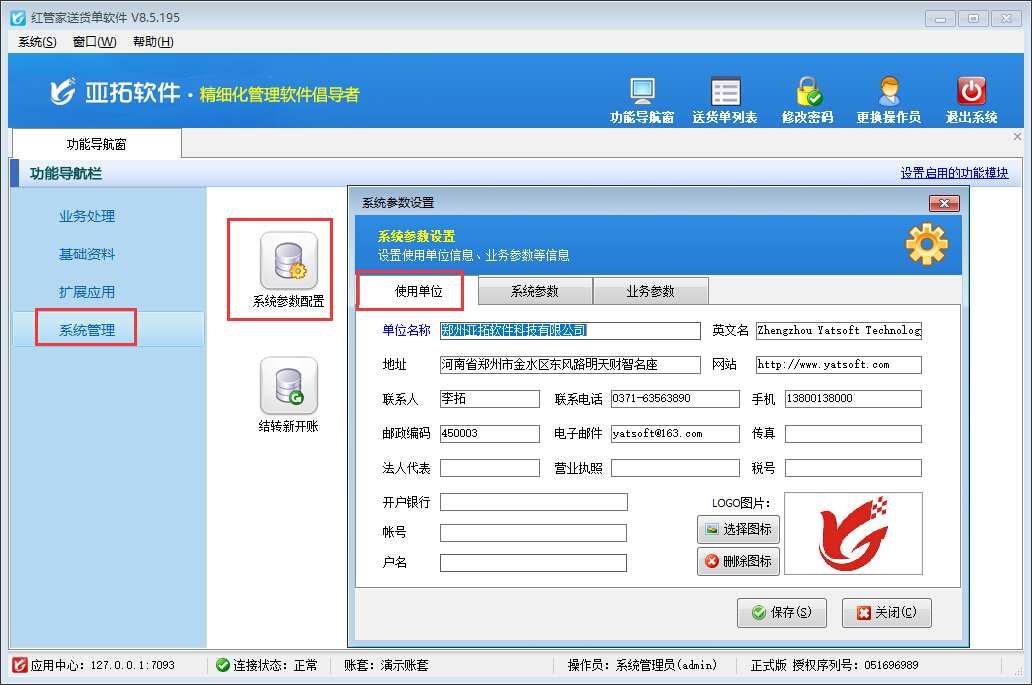Click the 网站 input field
The width and height of the screenshot is (1032, 685).
click(x=838, y=365)
